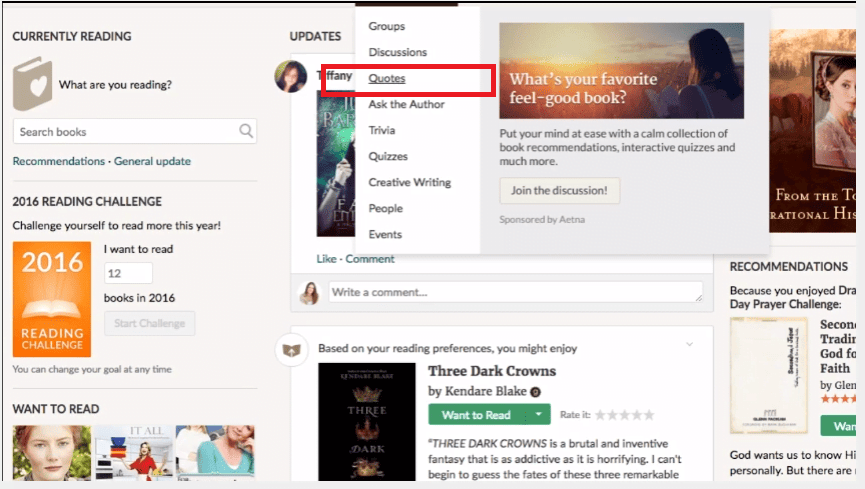Open the chevron menu on the recommendation card
865x489 pixels.
[x=689, y=345]
